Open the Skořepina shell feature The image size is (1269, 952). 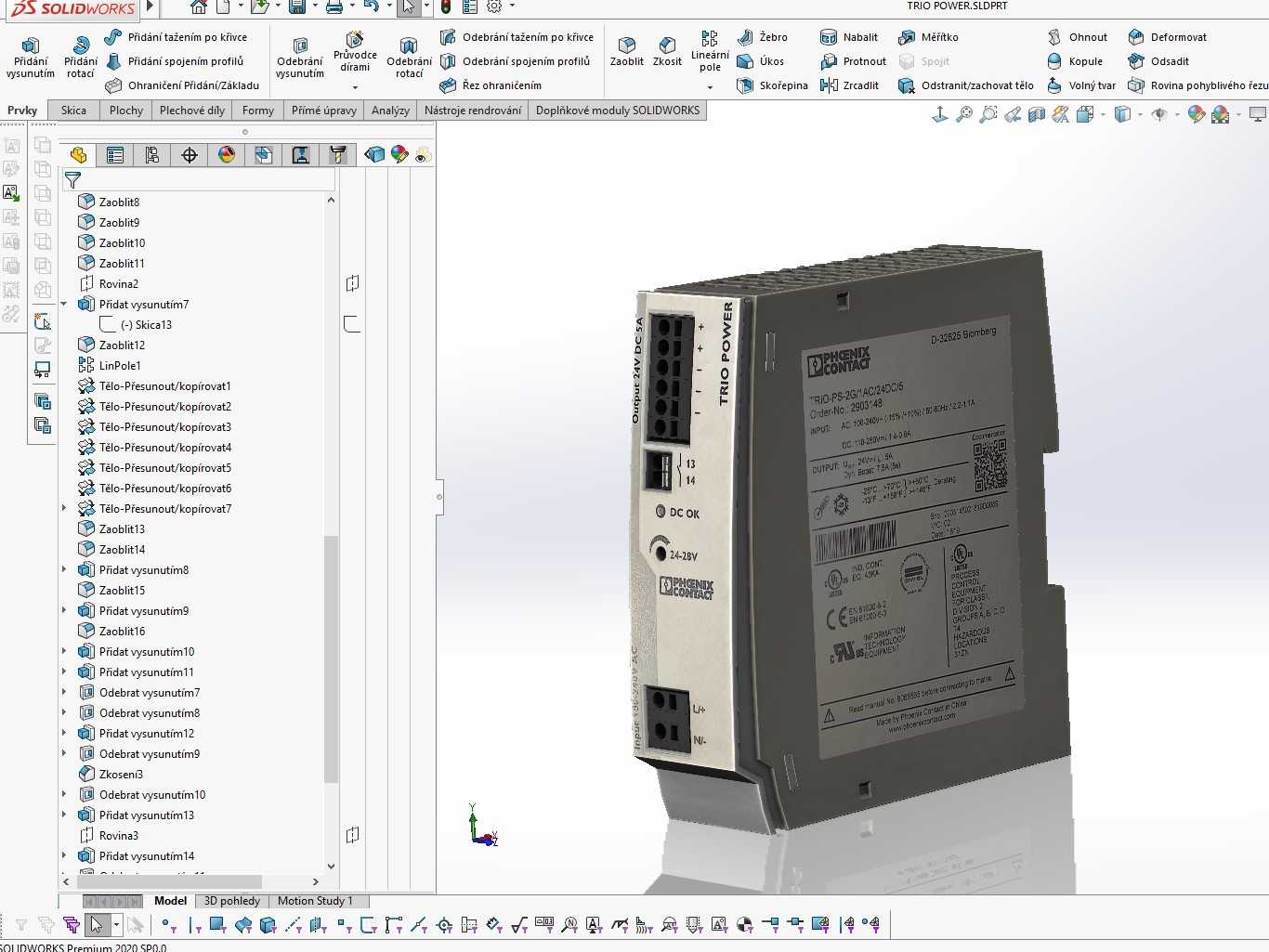click(772, 85)
